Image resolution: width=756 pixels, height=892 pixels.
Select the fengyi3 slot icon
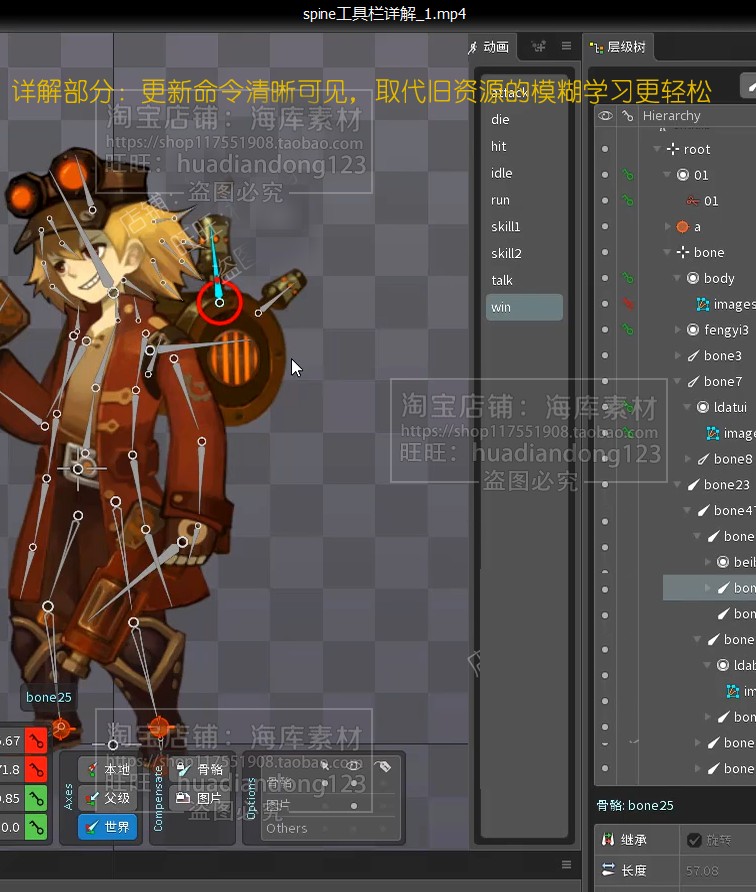point(693,329)
